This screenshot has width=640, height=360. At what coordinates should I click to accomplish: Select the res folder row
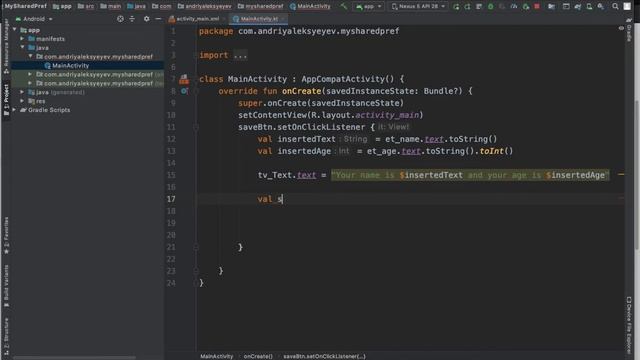[x=87, y=101]
